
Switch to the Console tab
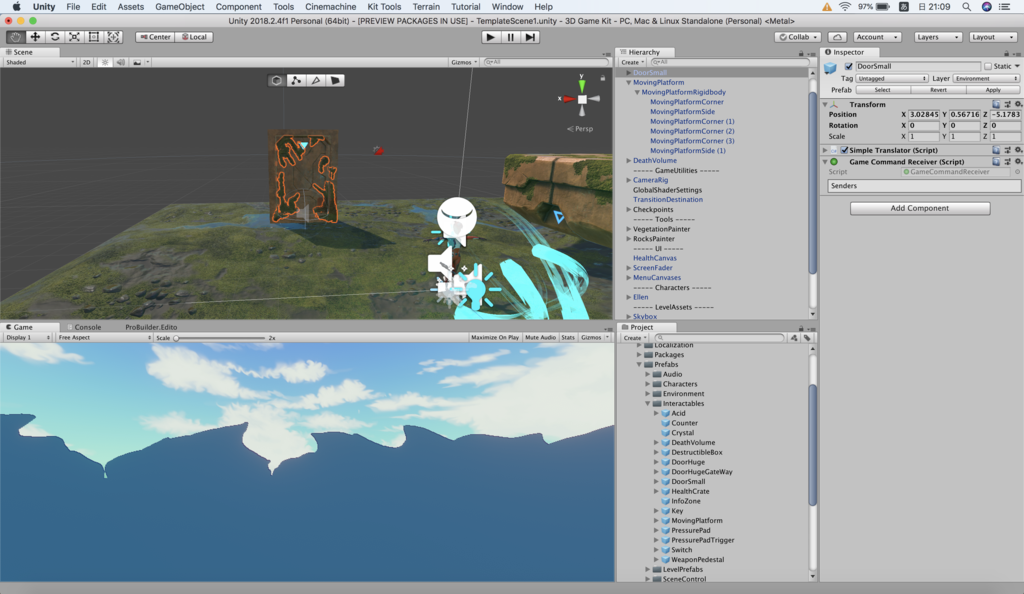88,327
